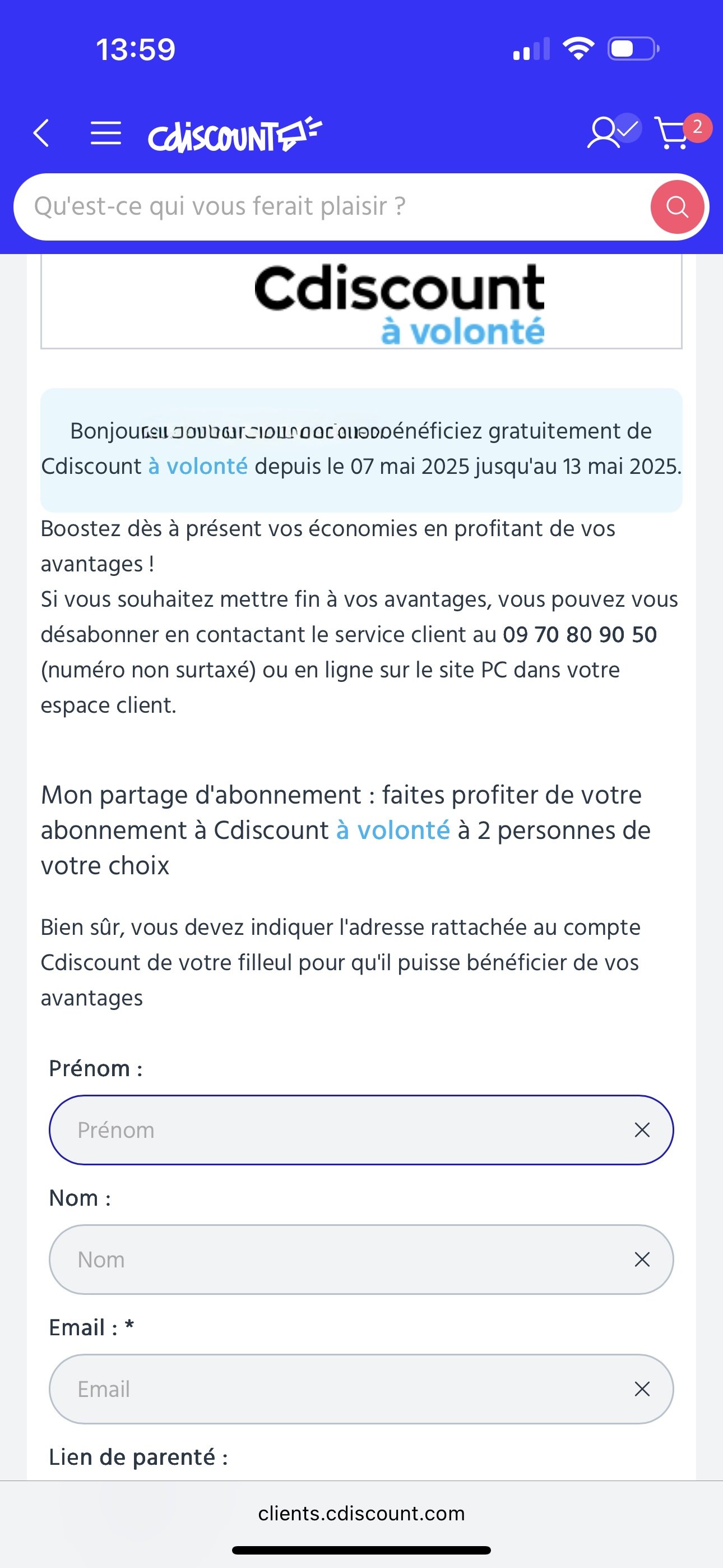Call the service client number 09 70 80 90 50

(x=580, y=634)
